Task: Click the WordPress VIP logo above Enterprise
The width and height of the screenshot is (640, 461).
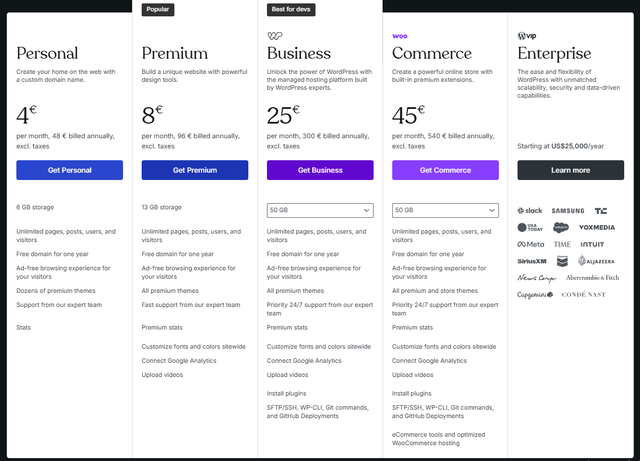Action: (x=527, y=36)
